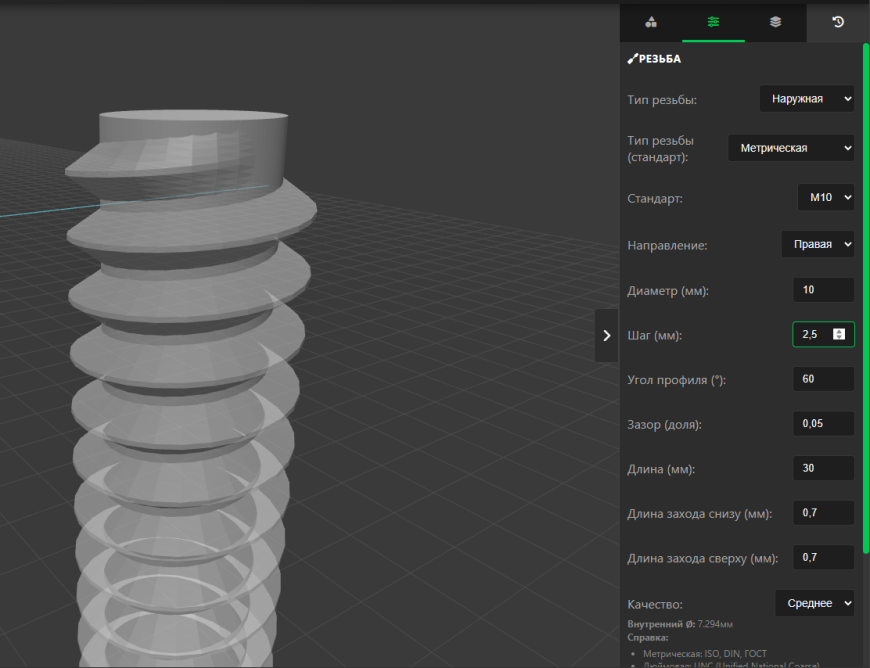Click the 'Направление:' label

(x=667, y=245)
